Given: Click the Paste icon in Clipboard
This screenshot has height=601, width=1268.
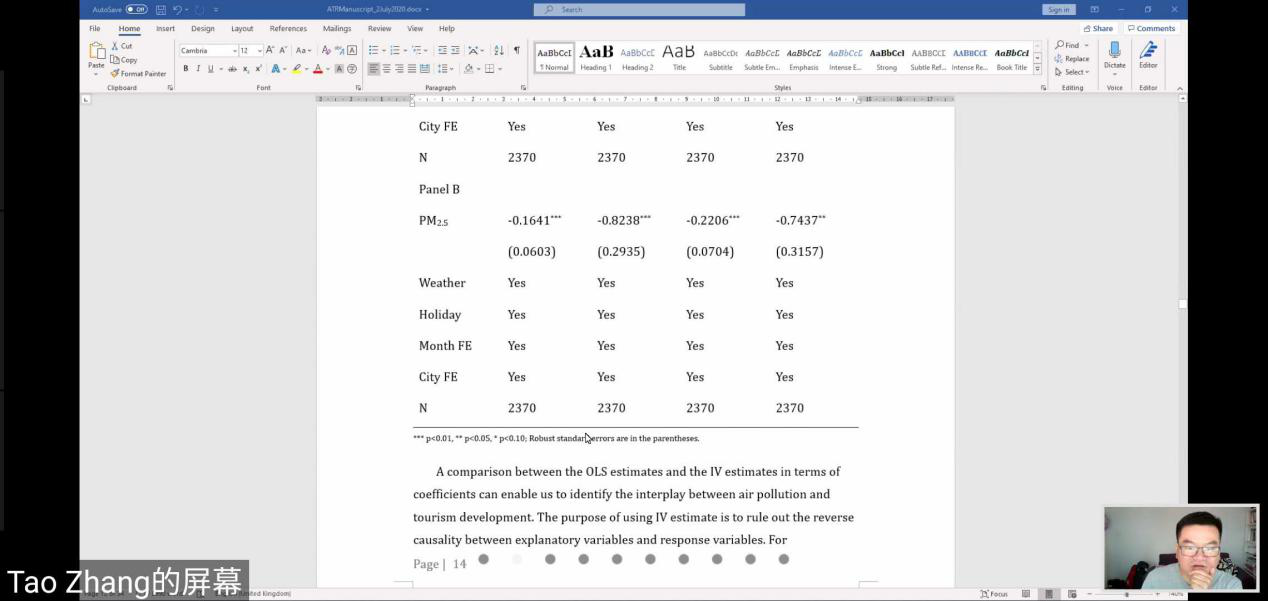Looking at the screenshot, I should 96,56.
